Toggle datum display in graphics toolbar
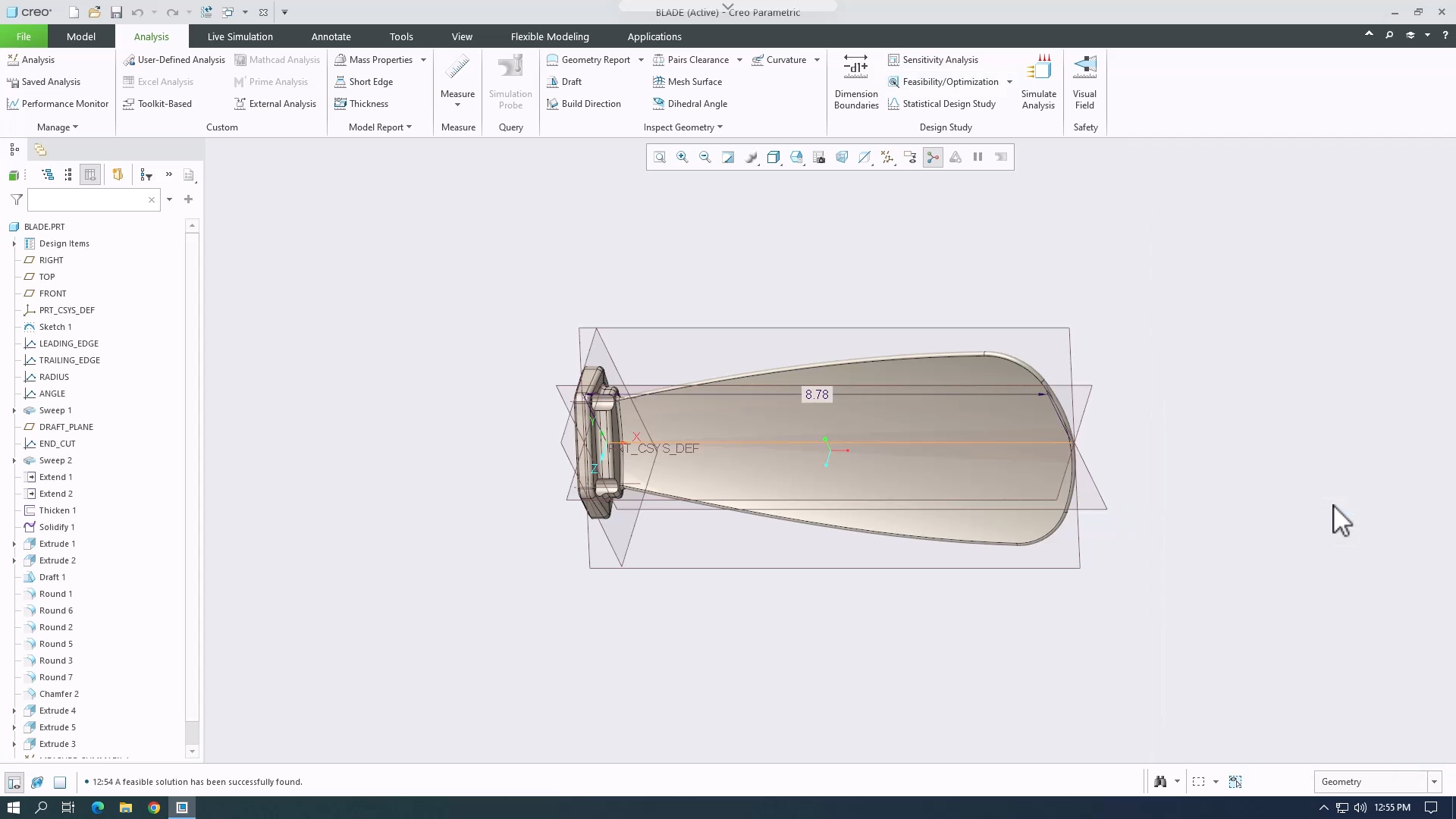This screenshot has width=1456, height=819. (887, 157)
